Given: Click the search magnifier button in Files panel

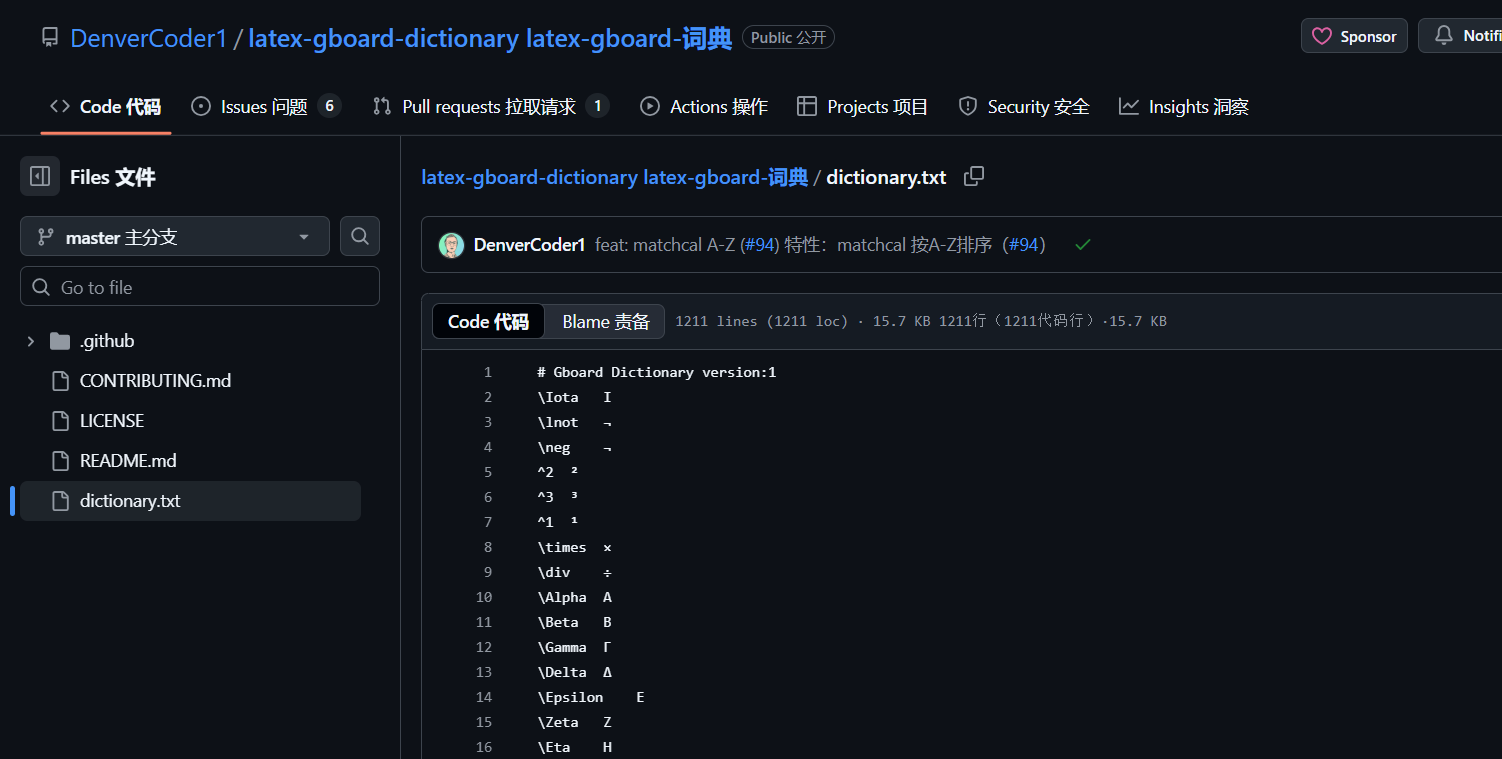Looking at the screenshot, I should [x=360, y=237].
